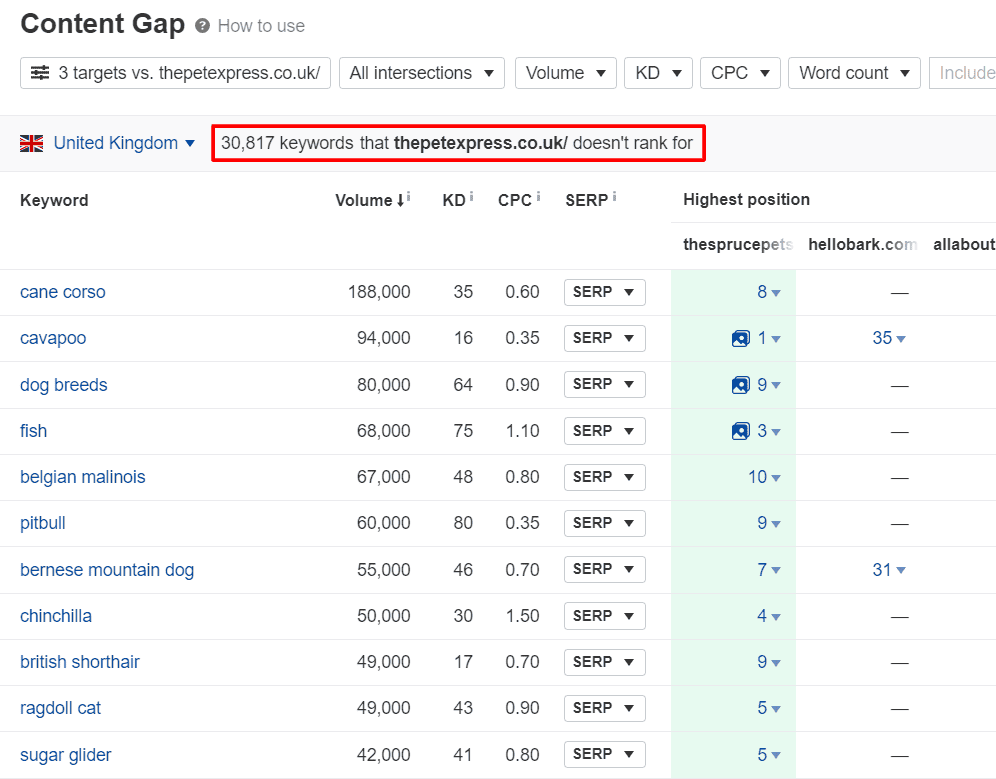Open the Word count filter dropdown
Screen dimensions: 996x779
tap(854, 73)
